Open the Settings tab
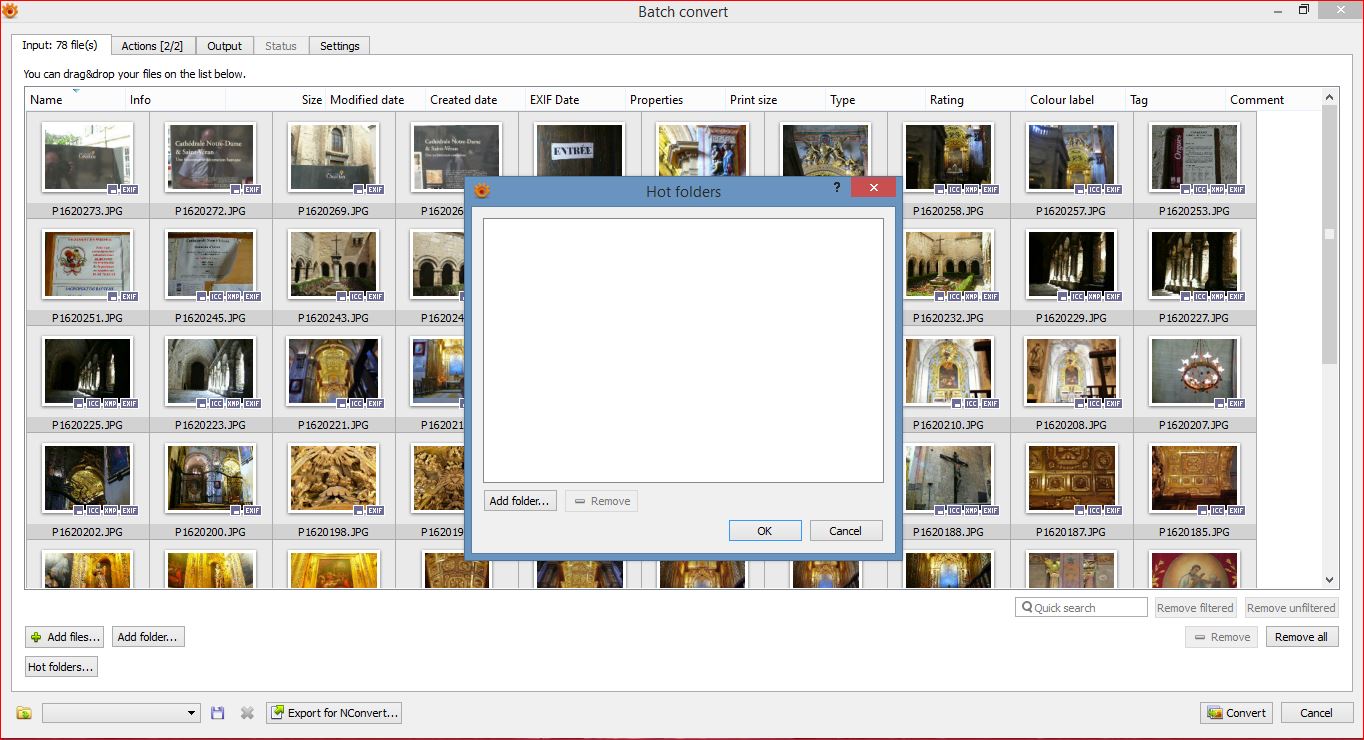The width and height of the screenshot is (1364, 740). 340,46
